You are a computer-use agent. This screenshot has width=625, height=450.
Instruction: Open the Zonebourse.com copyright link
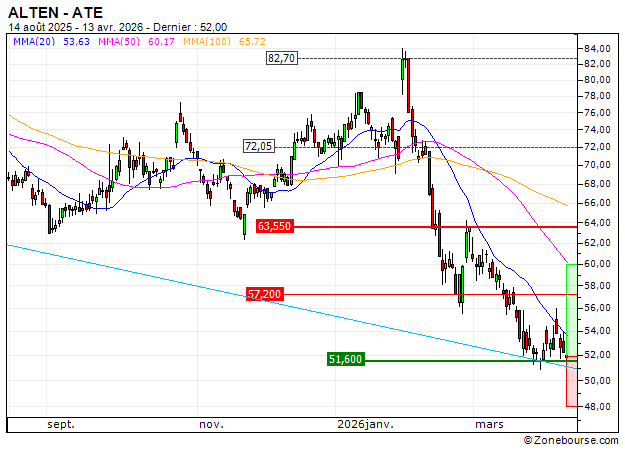tap(571, 440)
